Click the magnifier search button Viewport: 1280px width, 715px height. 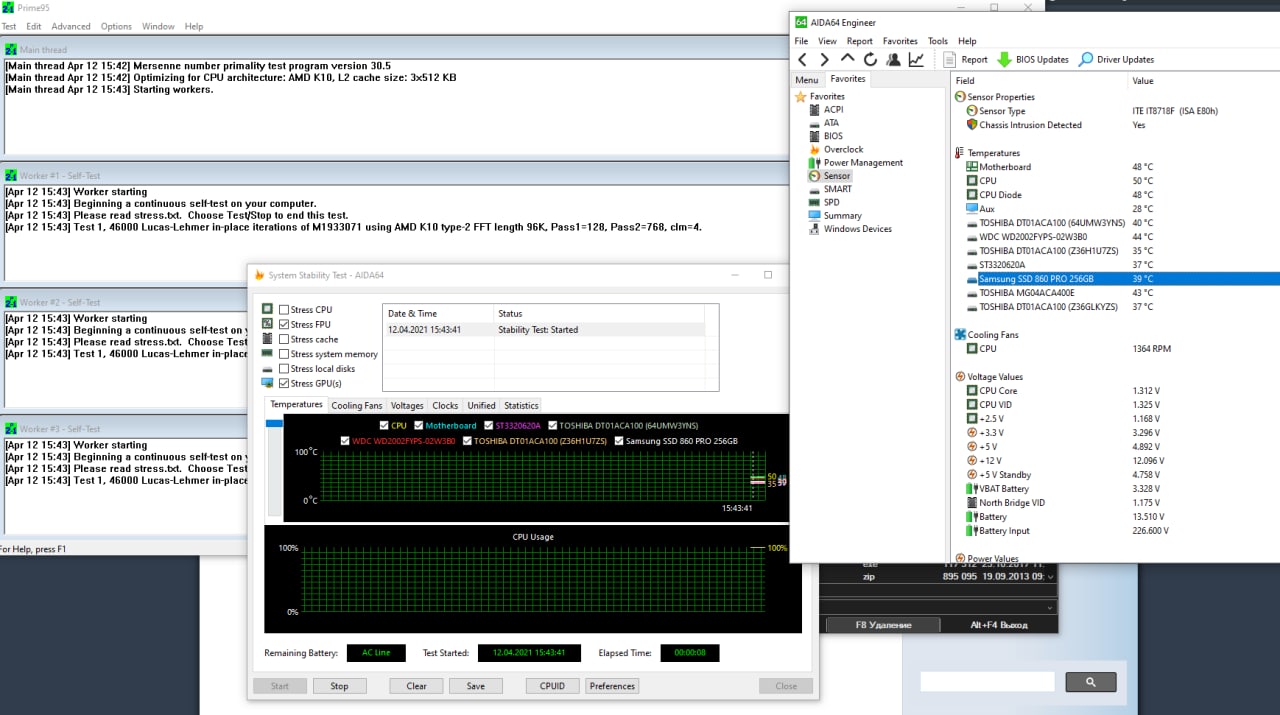(1090, 682)
